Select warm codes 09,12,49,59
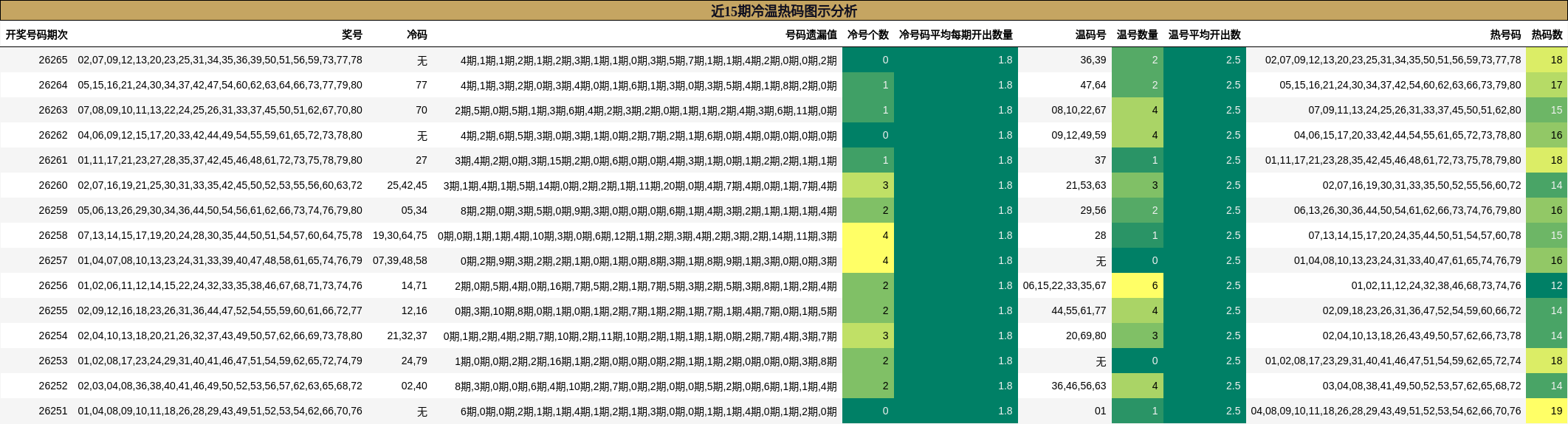Image resolution: width=1568 pixels, height=424 pixels. pos(1079,135)
